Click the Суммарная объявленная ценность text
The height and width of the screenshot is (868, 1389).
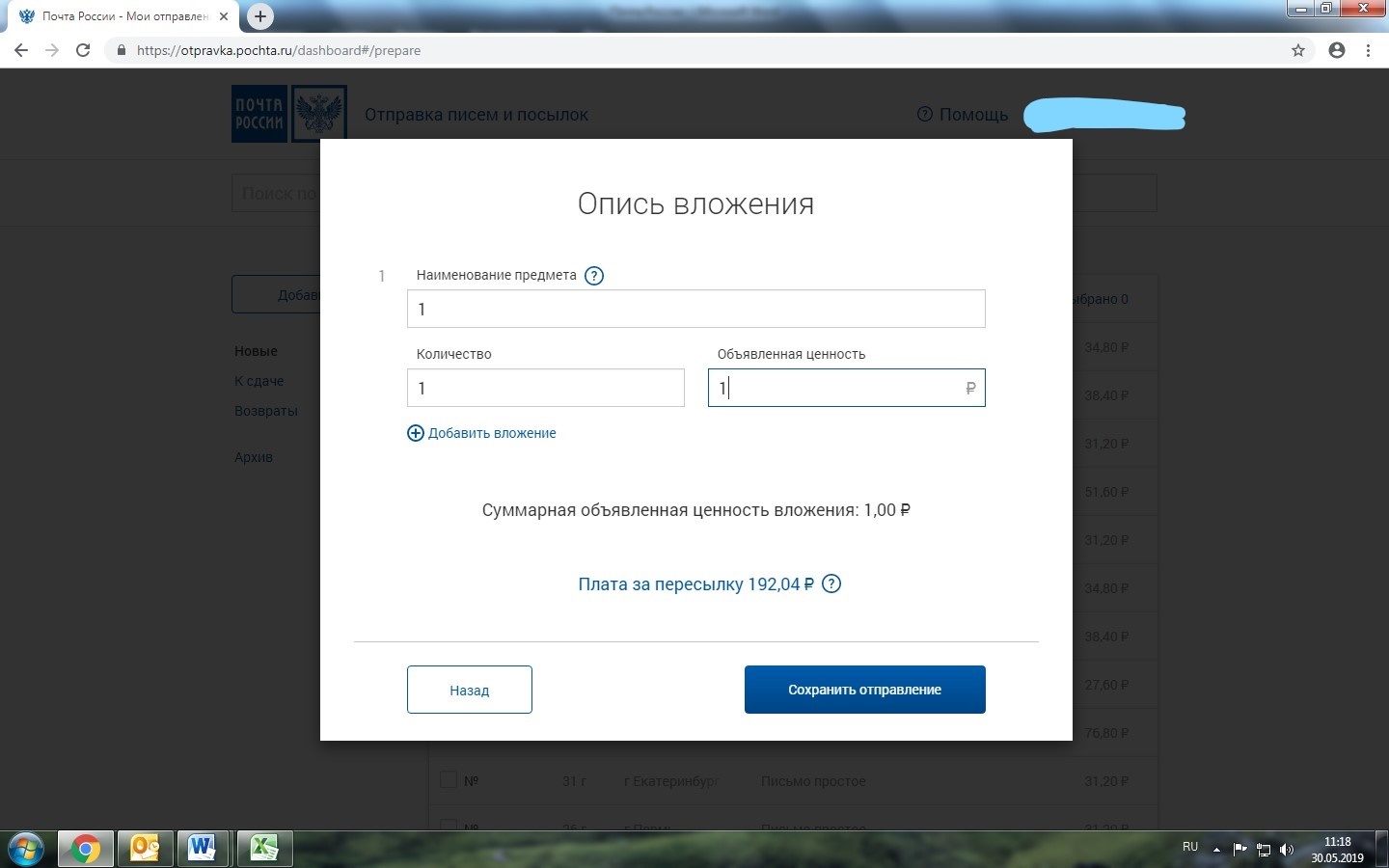click(x=696, y=510)
